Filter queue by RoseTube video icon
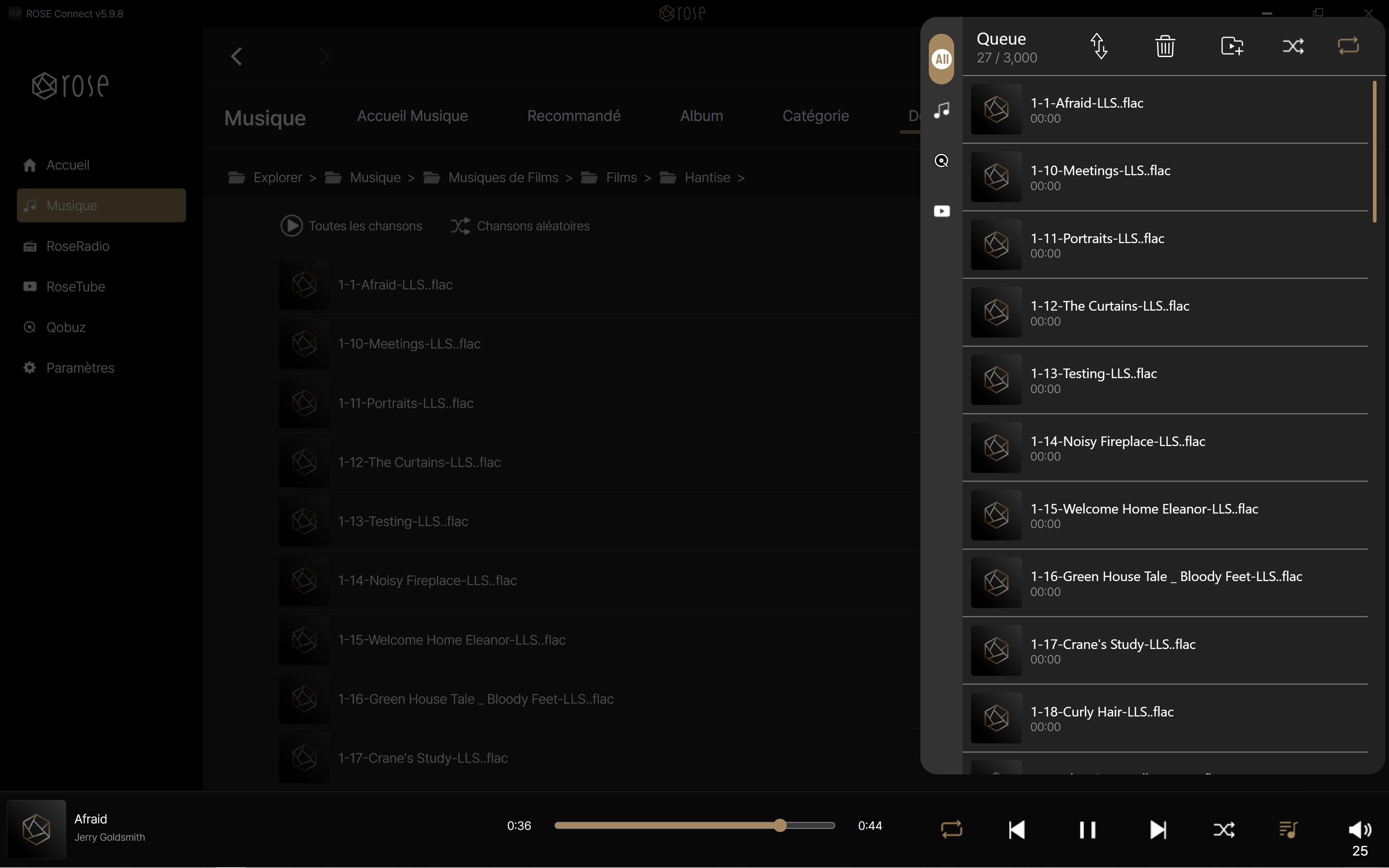Viewport: 1389px width, 868px height. tap(941, 211)
